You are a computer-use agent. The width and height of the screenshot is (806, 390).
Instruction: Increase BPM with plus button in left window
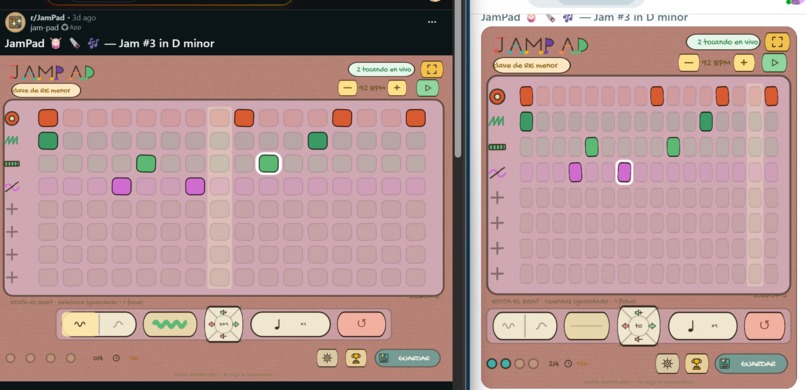[396, 88]
